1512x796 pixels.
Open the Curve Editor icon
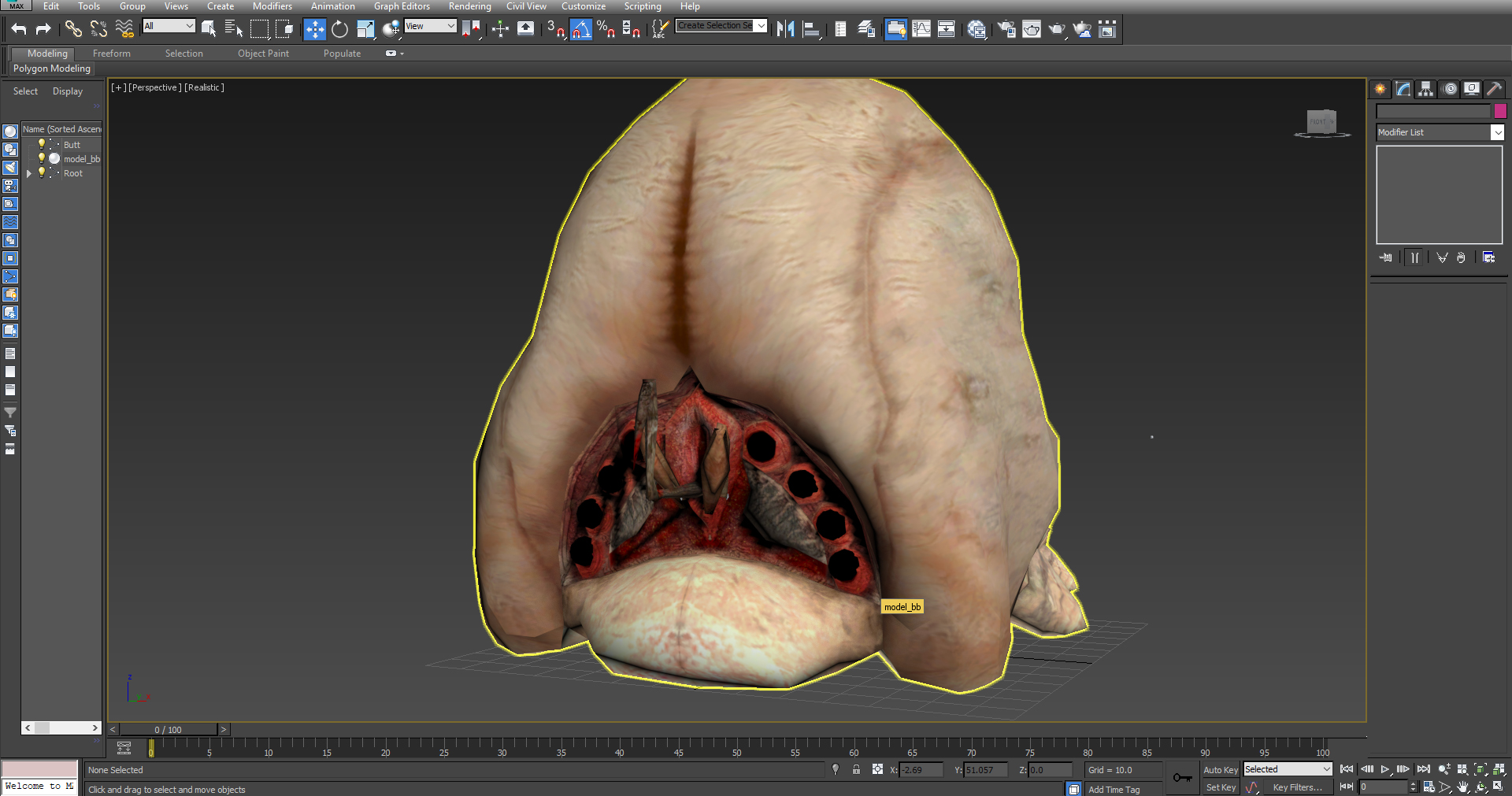pos(921,30)
